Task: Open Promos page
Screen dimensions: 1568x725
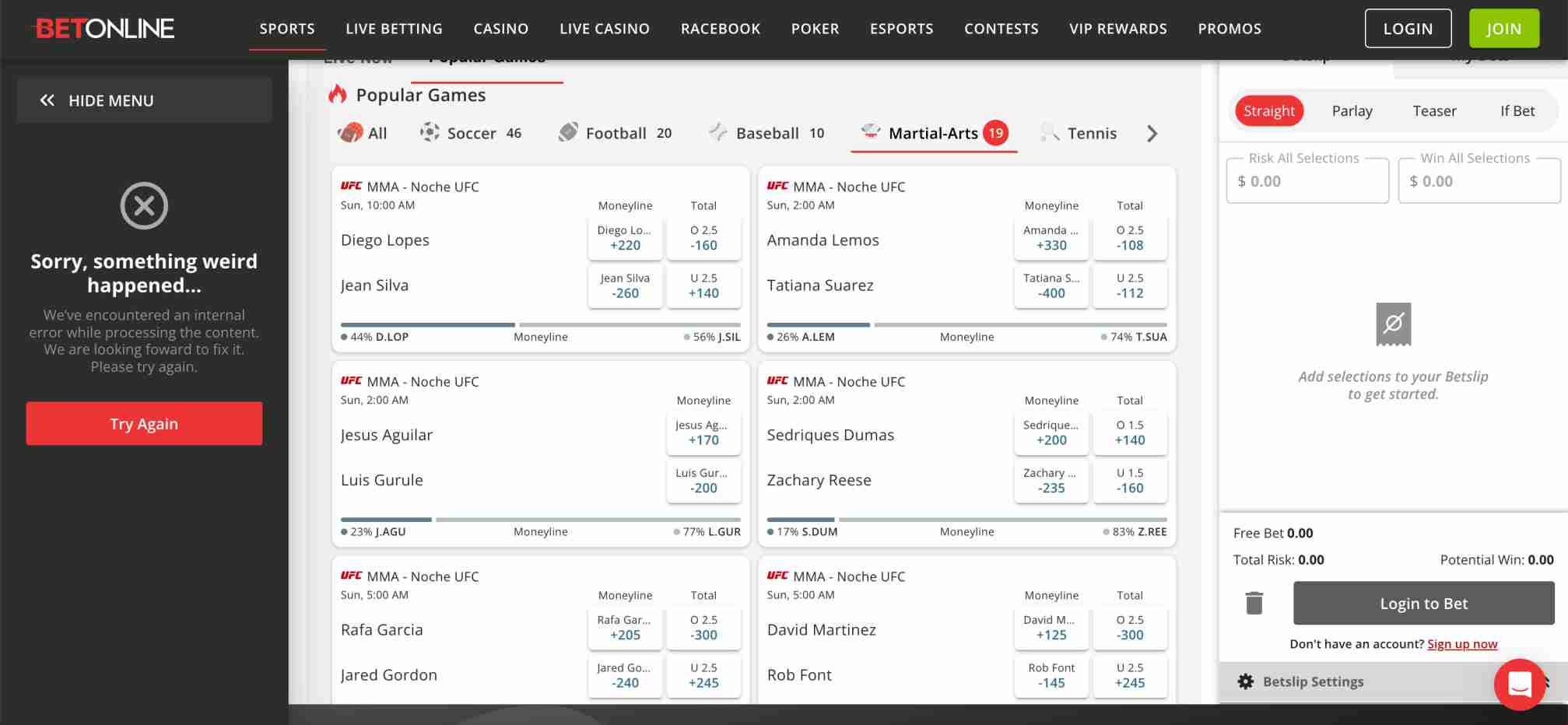Action: [x=1229, y=29]
